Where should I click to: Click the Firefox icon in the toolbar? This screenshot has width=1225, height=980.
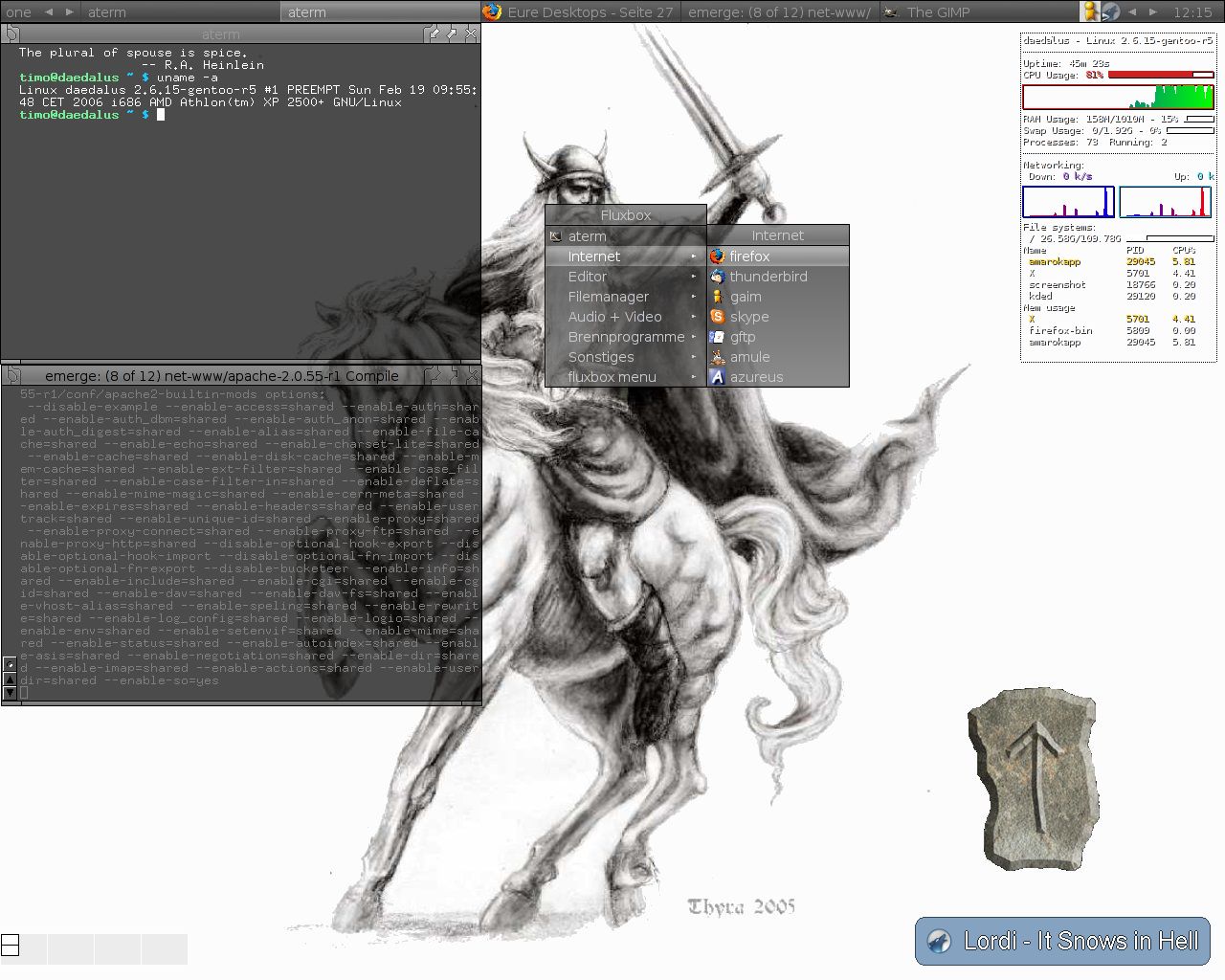pyautogui.click(x=492, y=11)
